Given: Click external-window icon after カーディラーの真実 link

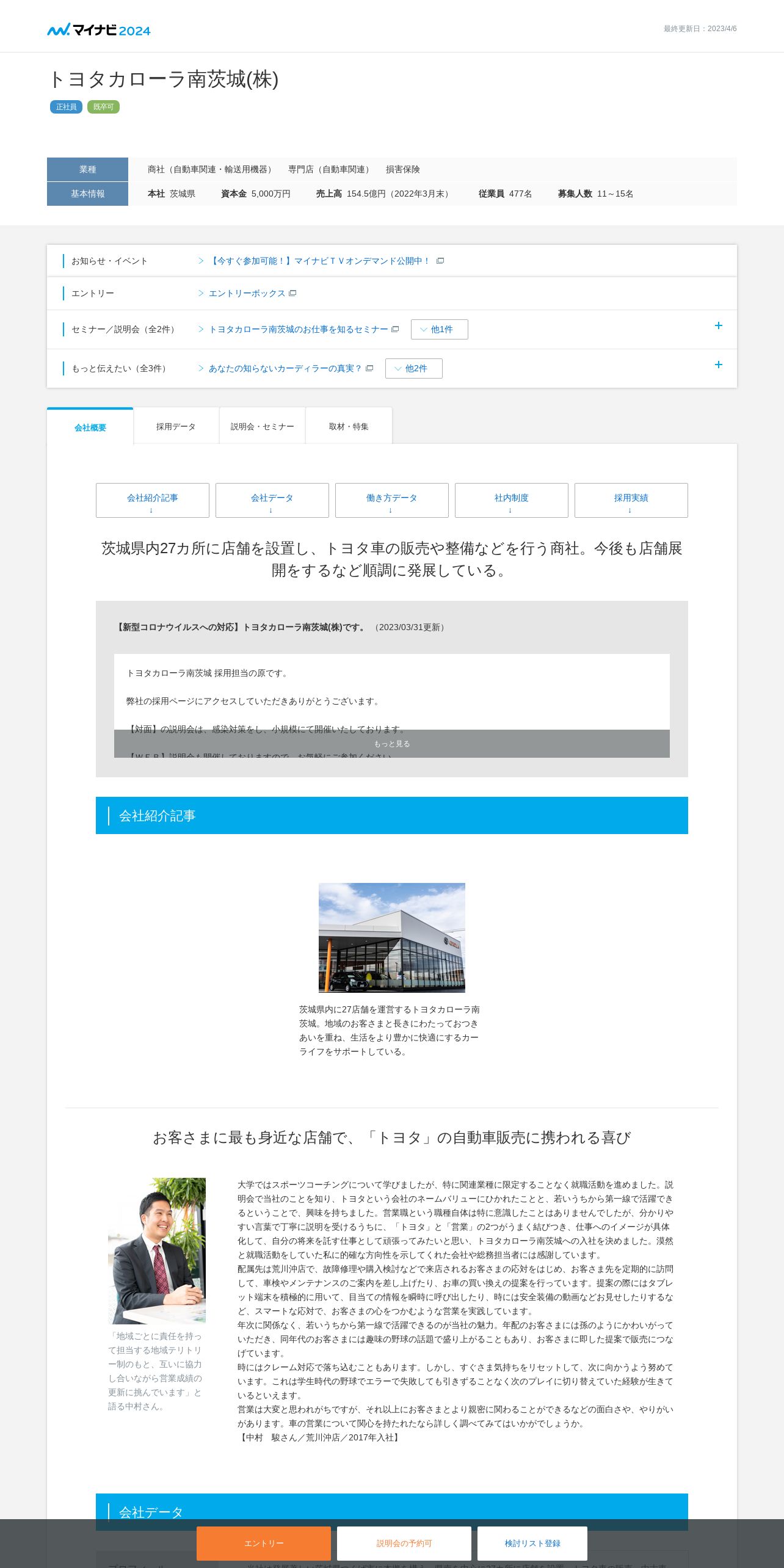Looking at the screenshot, I should [x=369, y=368].
